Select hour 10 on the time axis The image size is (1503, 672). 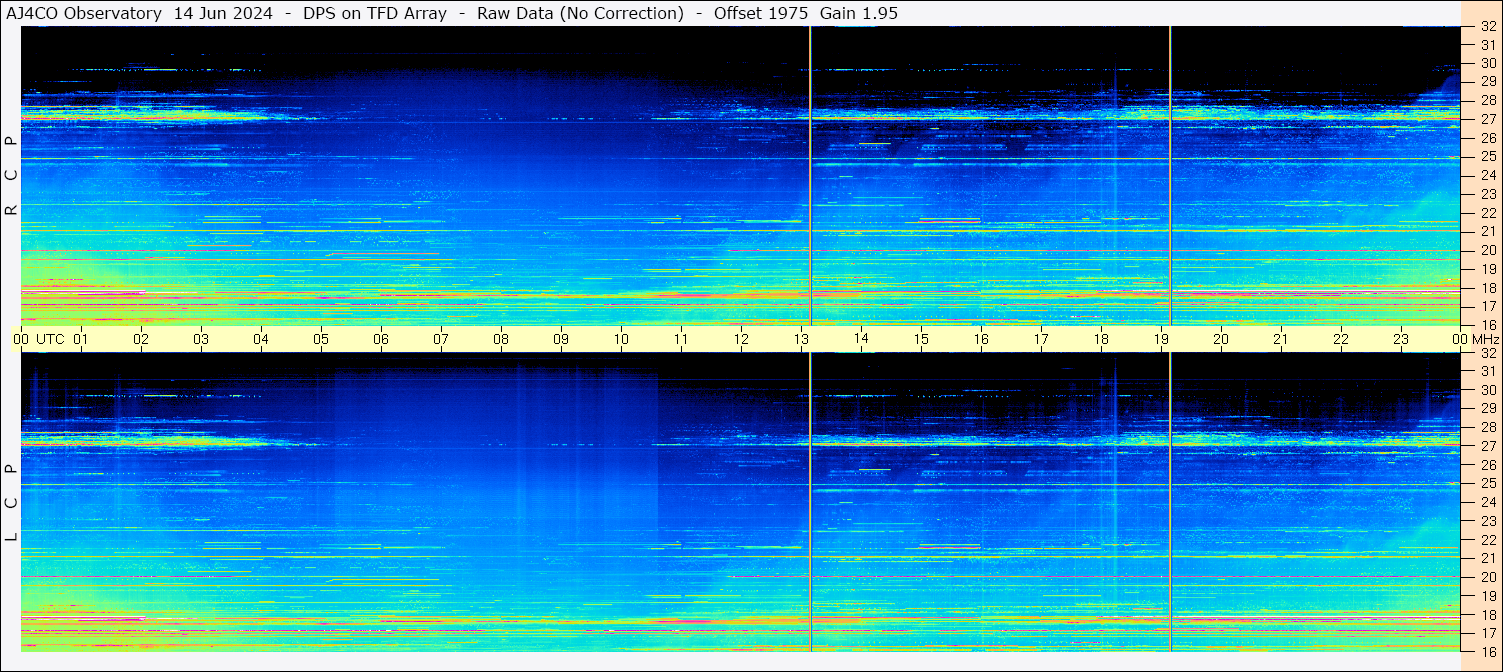tap(621, 339)
